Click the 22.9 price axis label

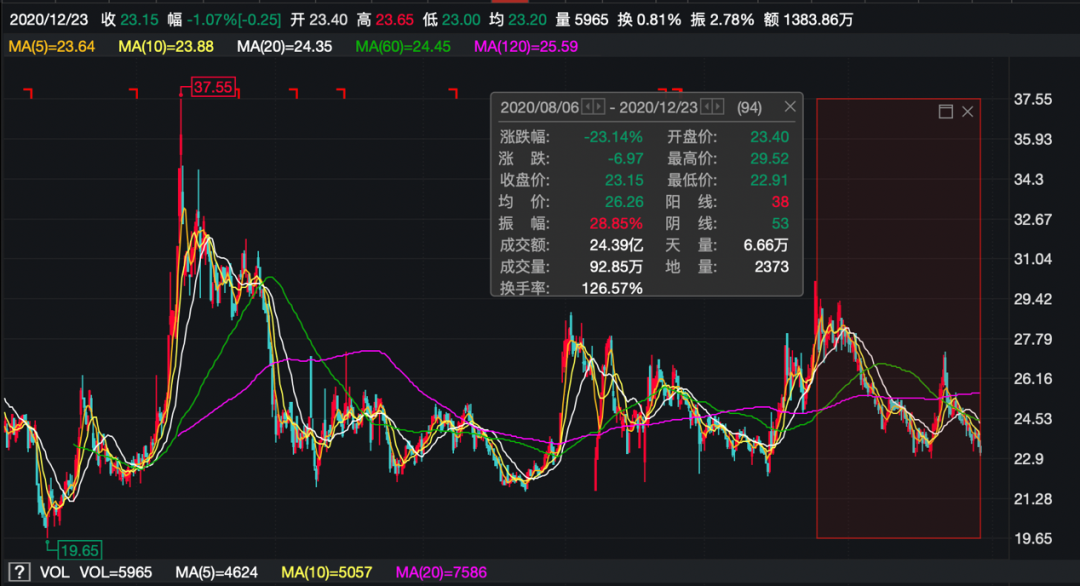[x=1028, y=459]
